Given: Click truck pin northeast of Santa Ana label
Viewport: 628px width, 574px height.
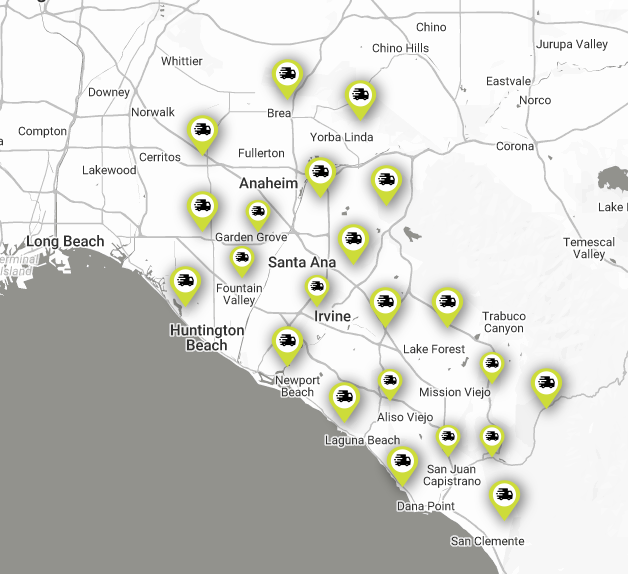Looking at the screenshot, I should (352, 240).
